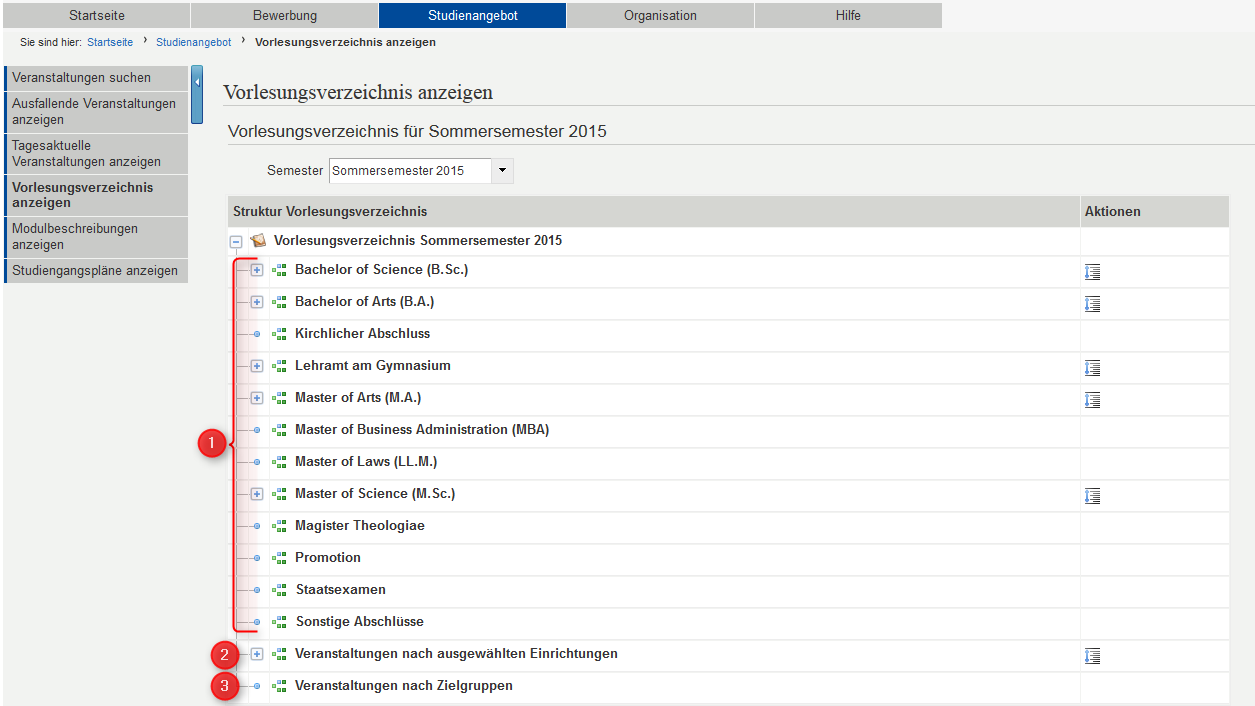Click the structure icon beside Master of Science
Screen dimensions: 1255x706
(279, 494)
